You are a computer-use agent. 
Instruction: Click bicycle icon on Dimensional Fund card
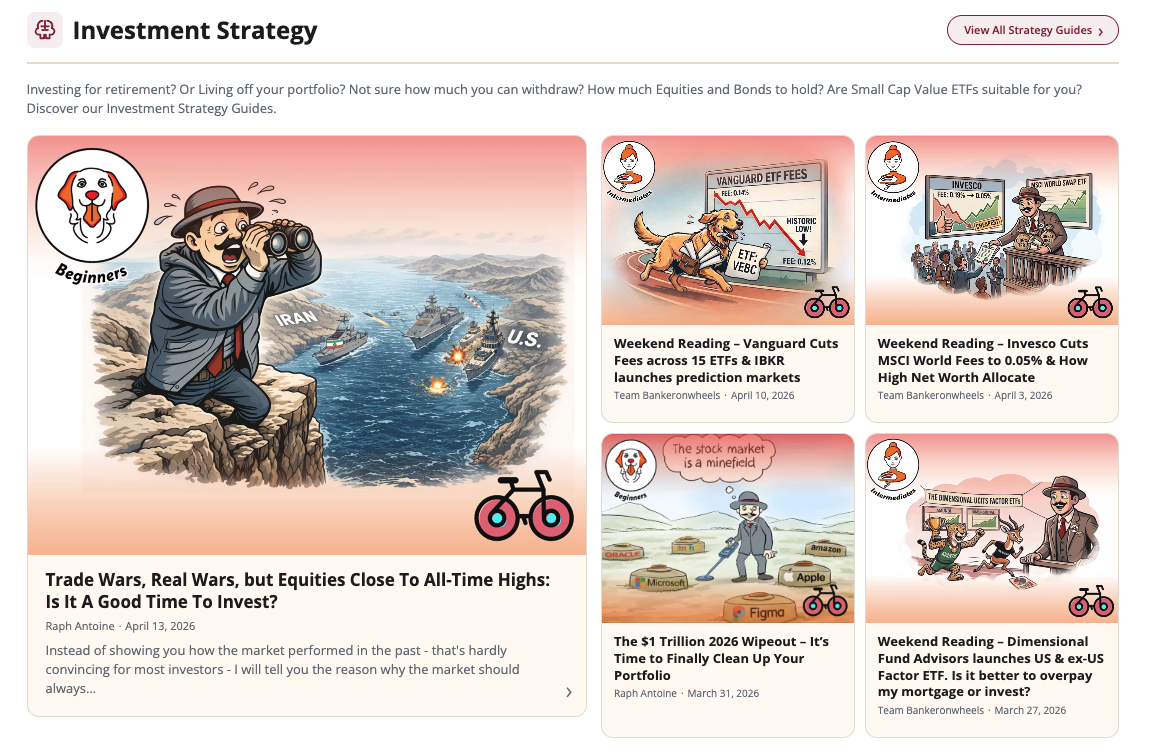tap(1091, 600)
